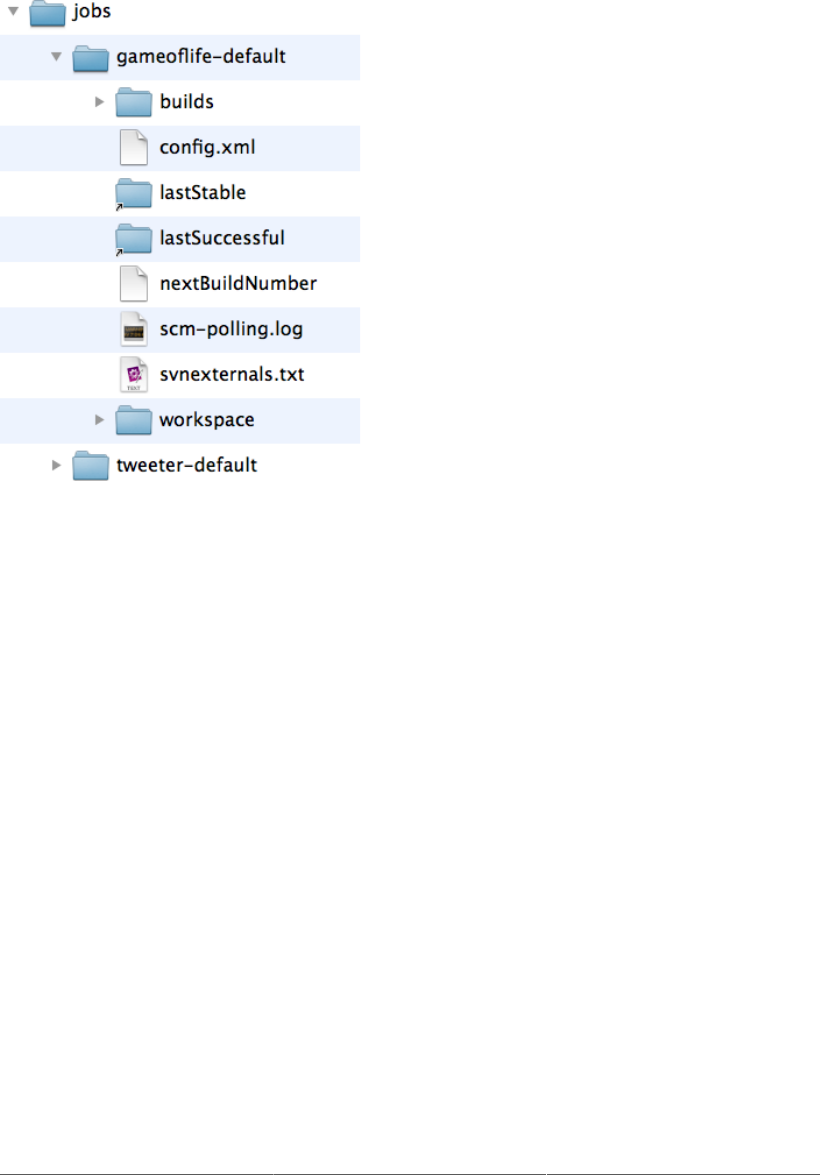Screen dimensions: 820x1175
Task: Click the nextBuildNumber file icon
Action: [x=134, y=284]
